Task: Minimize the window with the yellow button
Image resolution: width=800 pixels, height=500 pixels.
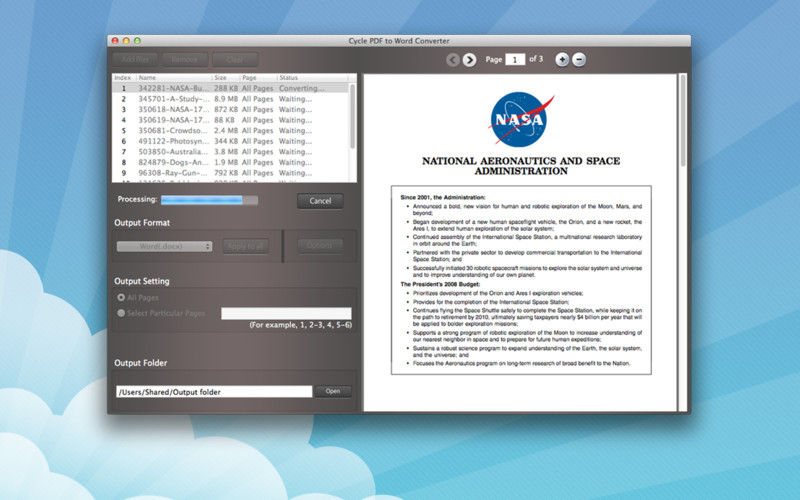Action: pyautogui.click(x=126, y=41)
